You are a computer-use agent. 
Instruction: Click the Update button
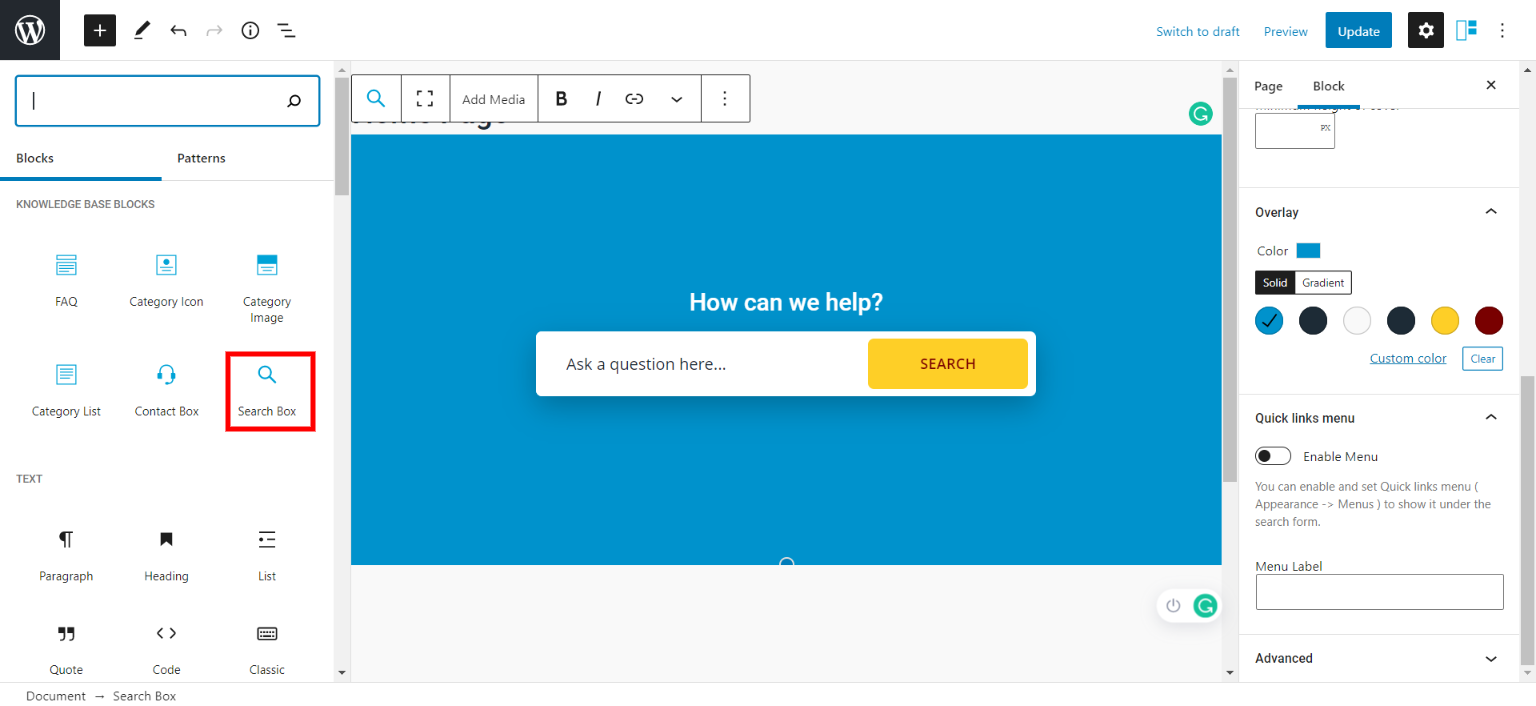[x=1358, y=30]
